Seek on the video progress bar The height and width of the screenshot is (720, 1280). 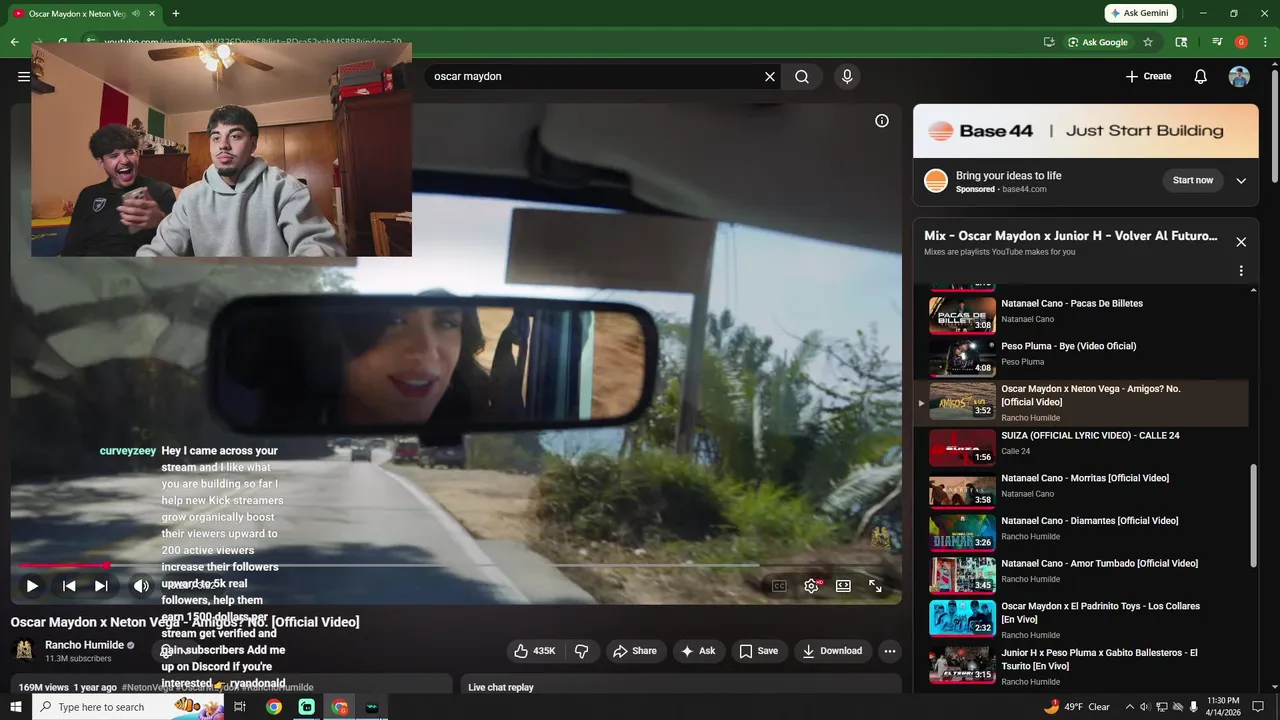[x=455, y=566]
